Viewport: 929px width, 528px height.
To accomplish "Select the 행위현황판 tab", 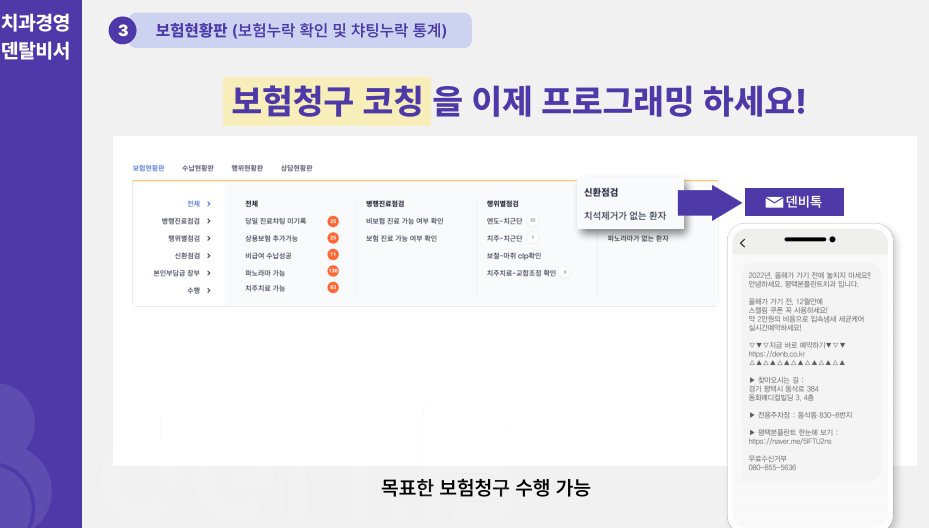I will pyautogui.click(x=247, y=168).
